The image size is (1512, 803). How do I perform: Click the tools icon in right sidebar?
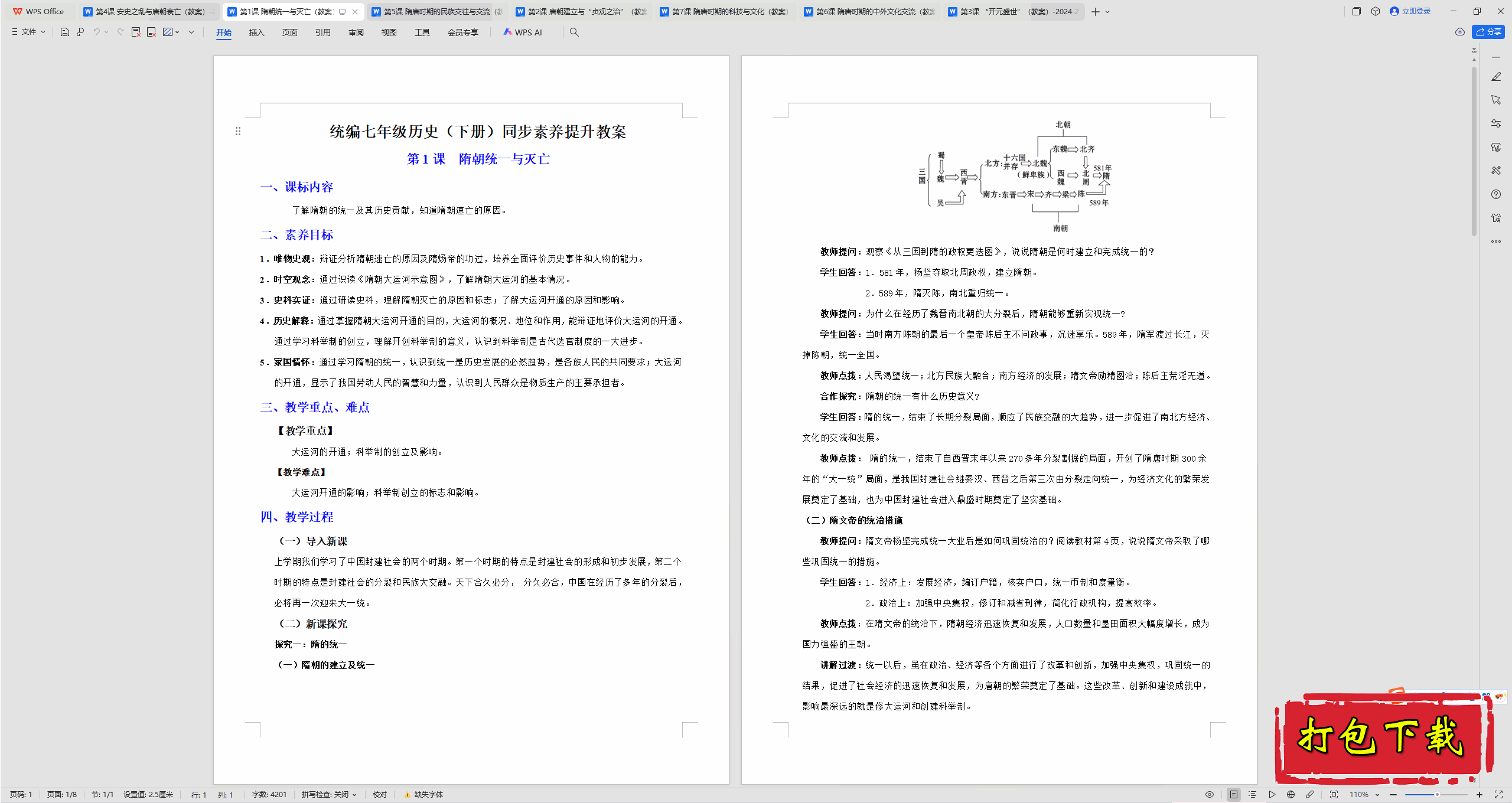pos(1496,170)
